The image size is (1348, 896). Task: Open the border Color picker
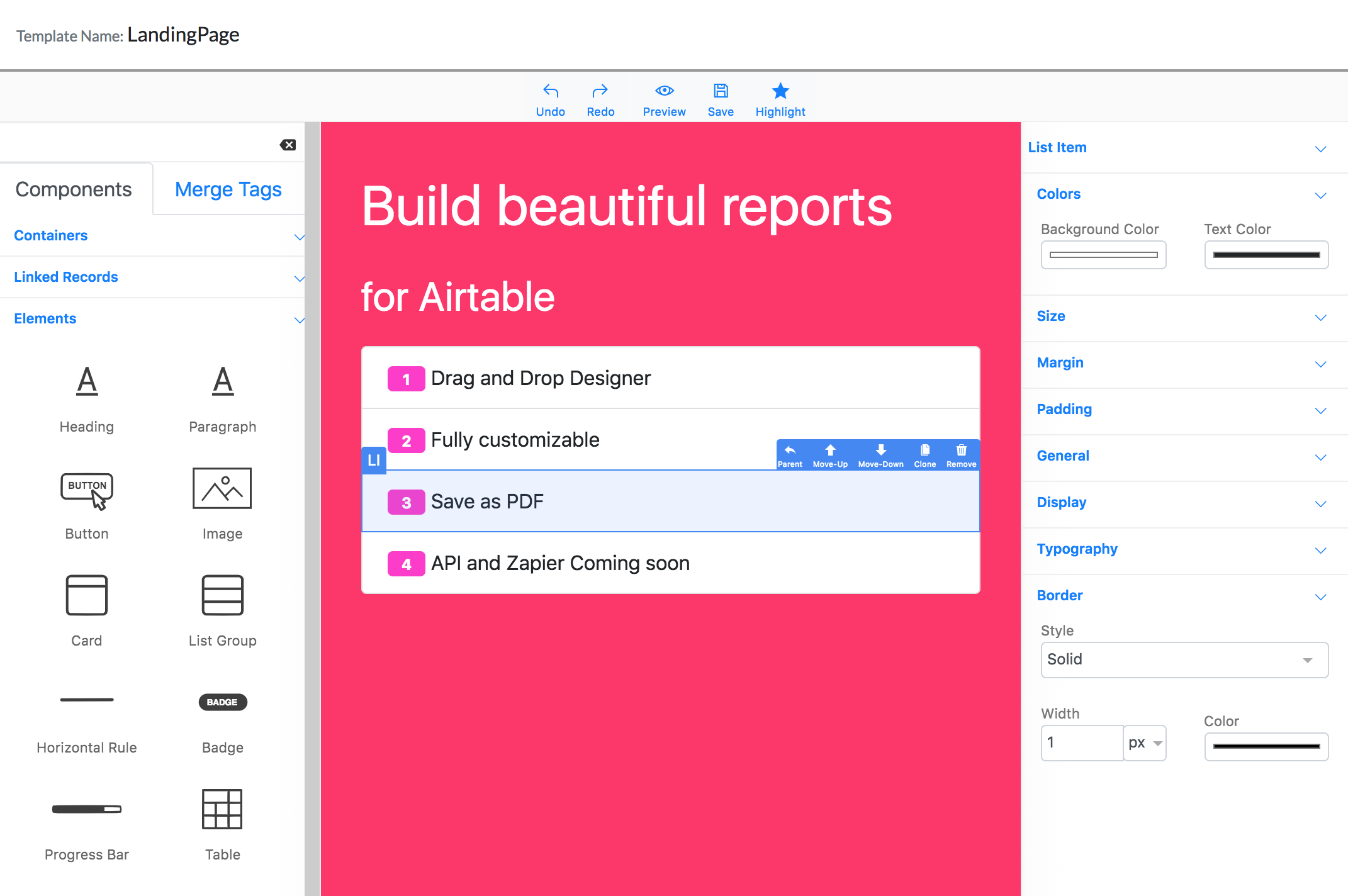click(1266, 746)
